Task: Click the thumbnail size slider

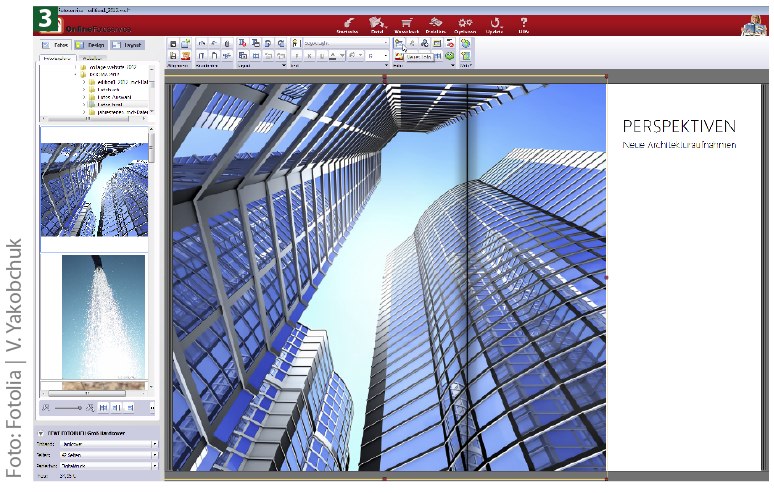Action: click(x=68, y=408)
